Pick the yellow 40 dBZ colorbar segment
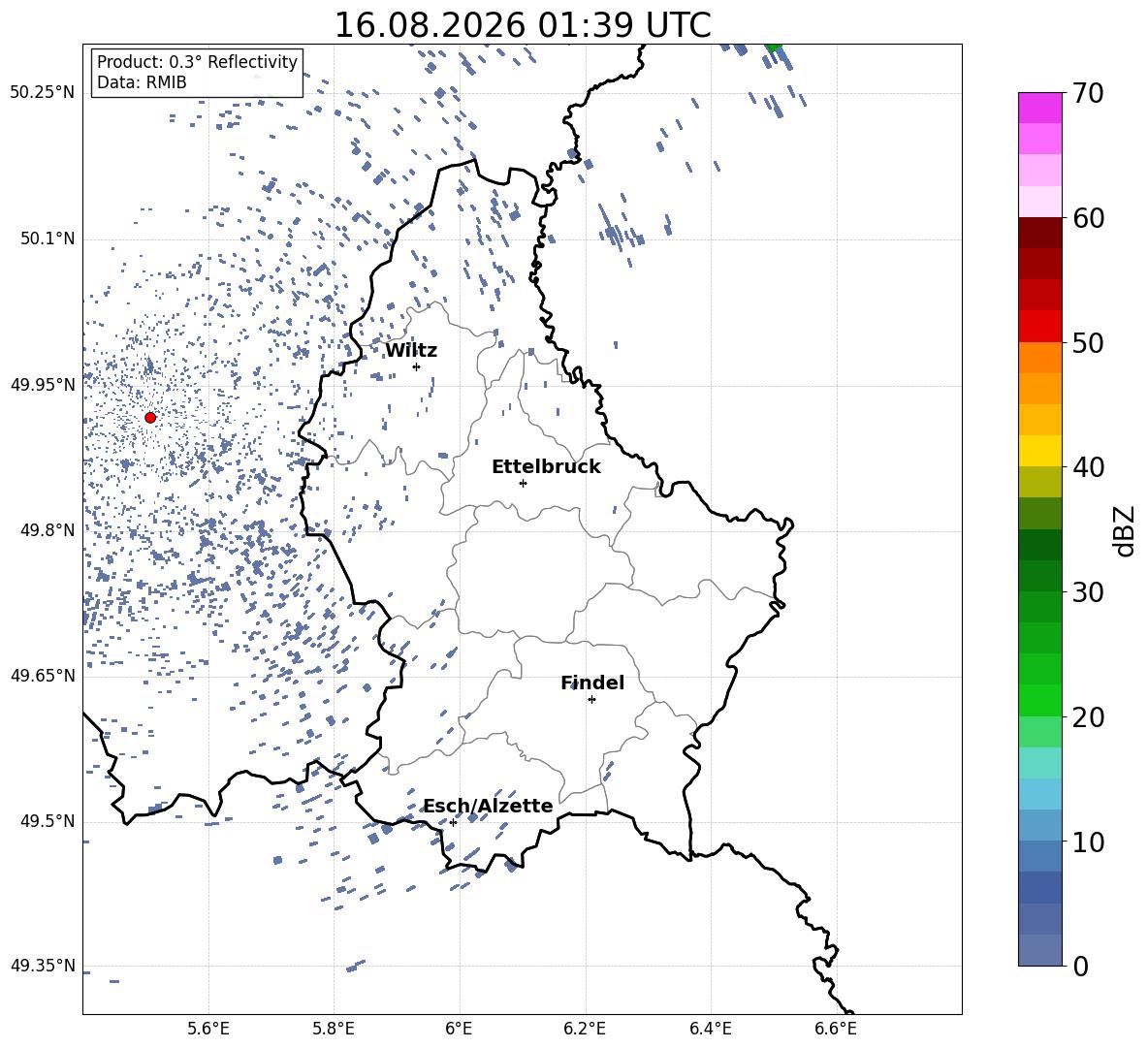 coord(1040,451)
